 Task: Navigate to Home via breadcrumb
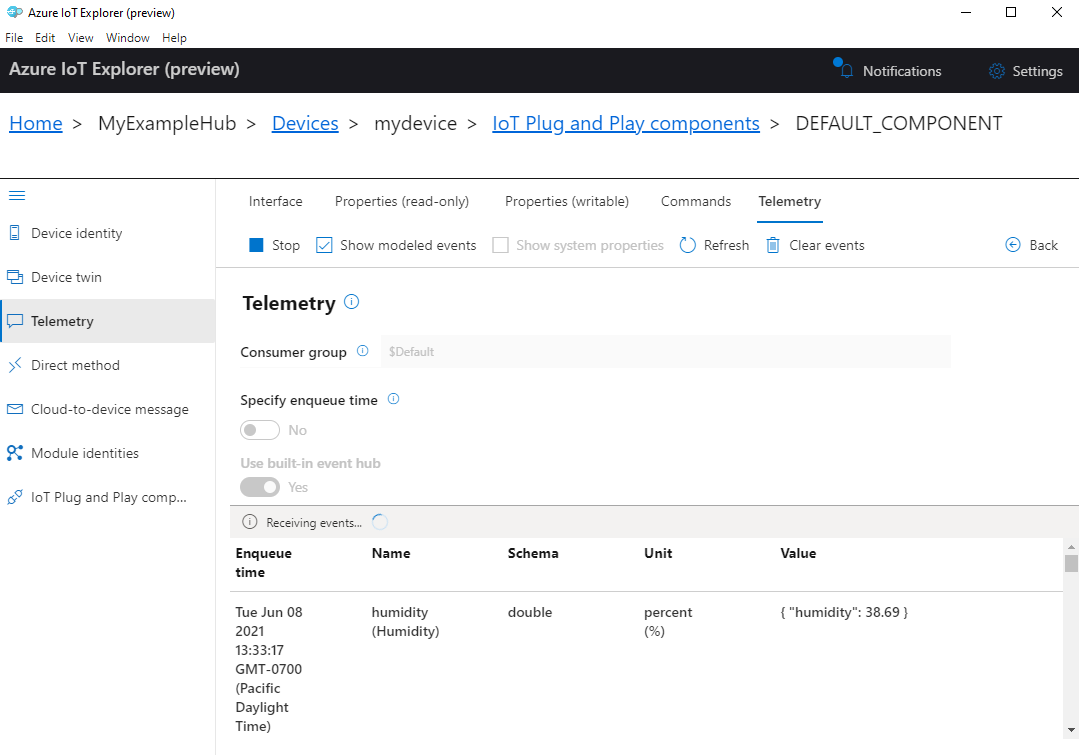point(35,122)
